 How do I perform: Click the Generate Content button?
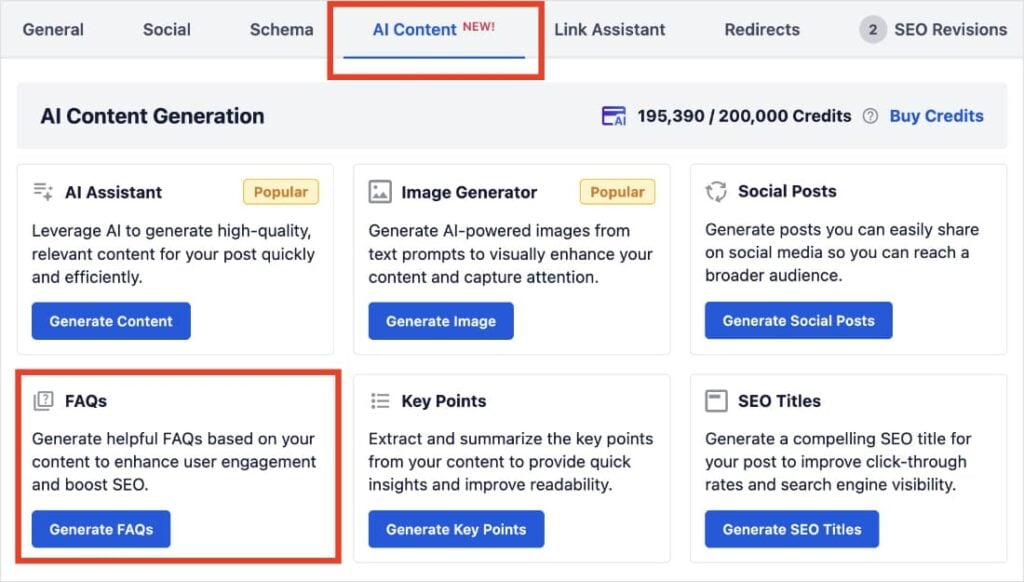111,320
